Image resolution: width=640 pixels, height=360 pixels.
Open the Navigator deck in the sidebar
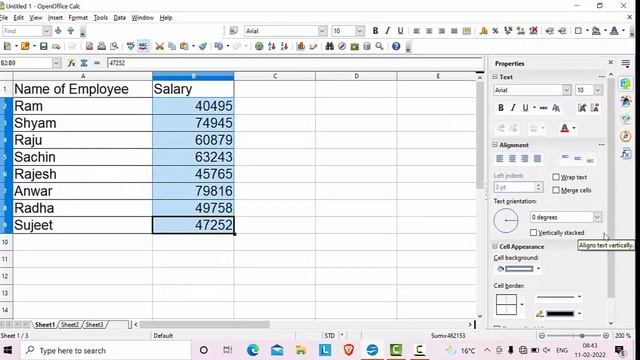[x=626, y=136]
